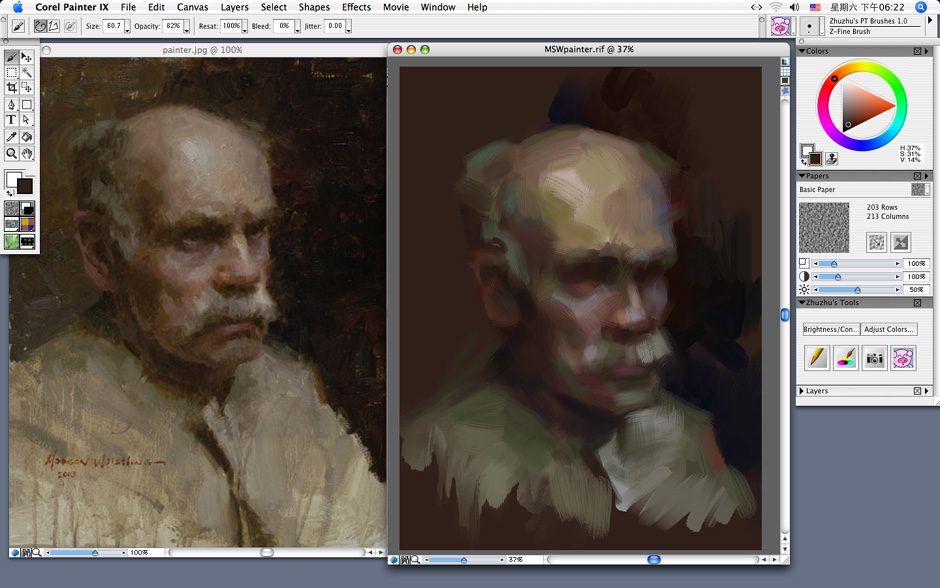Select the Rectangular Shape tool

pyautogui.click(x=27, y=104)
